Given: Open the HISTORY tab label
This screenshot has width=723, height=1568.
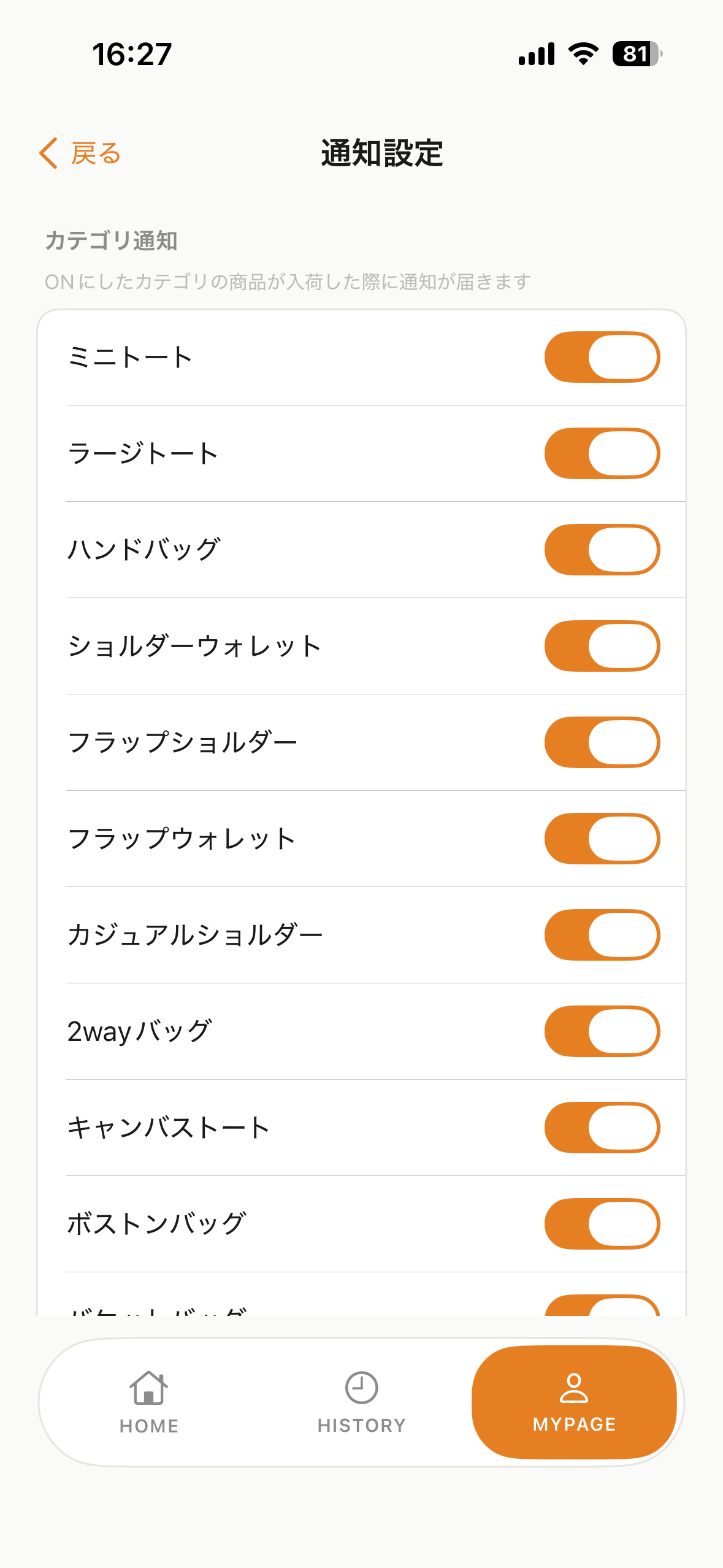Looking at the screenshot, I should [x=361, y=1425].
